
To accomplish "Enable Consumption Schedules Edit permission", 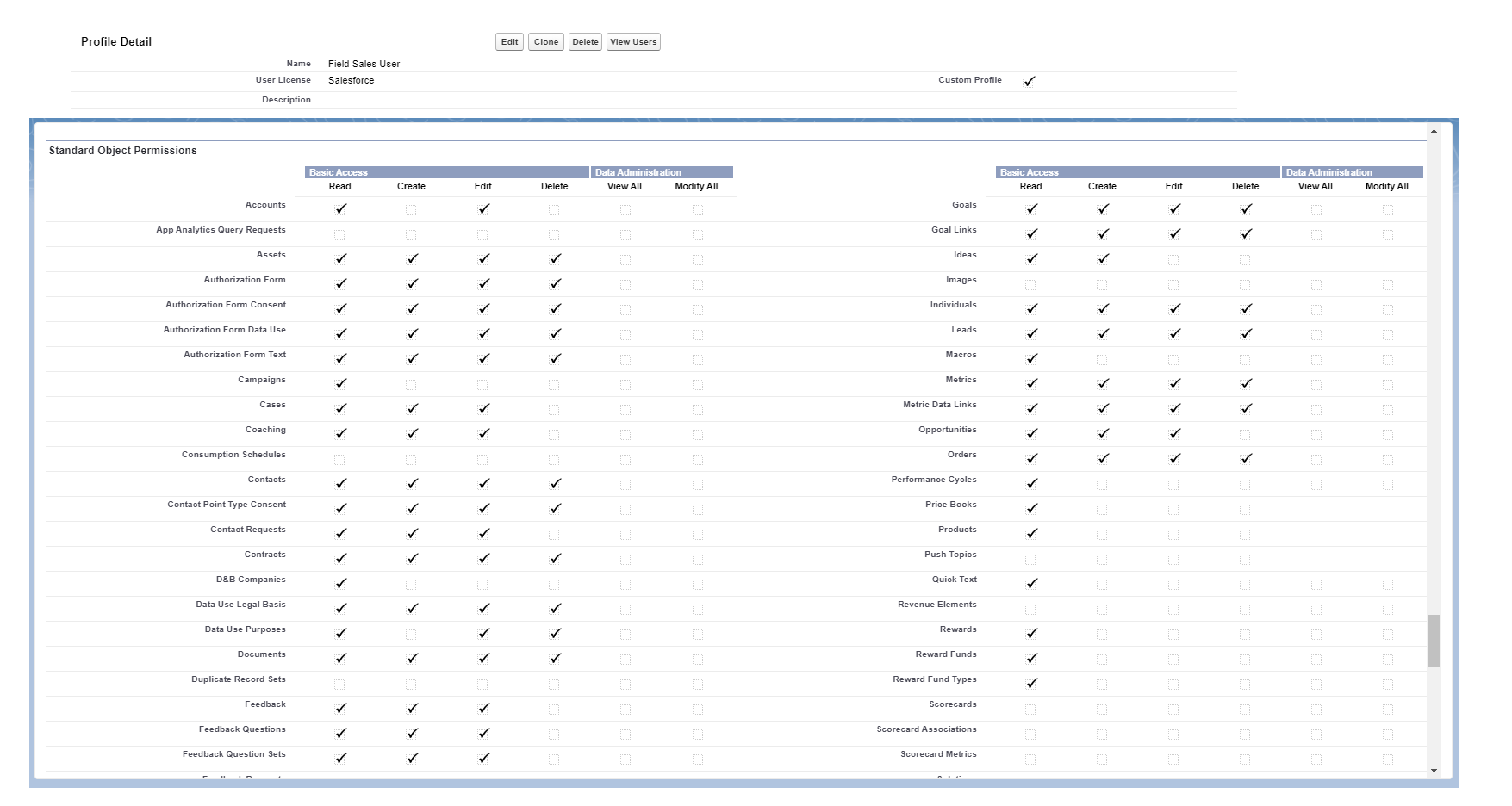I will [482, 460].
